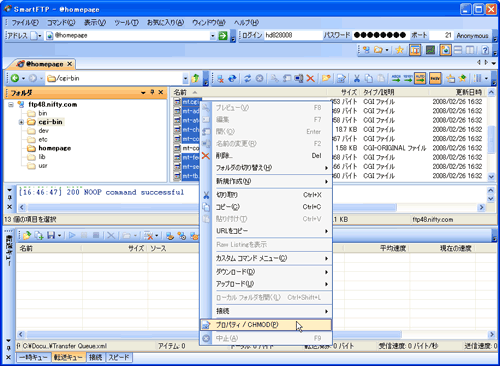
Task: Toggle Auto transfer mode icon
Action: (420, 79)
